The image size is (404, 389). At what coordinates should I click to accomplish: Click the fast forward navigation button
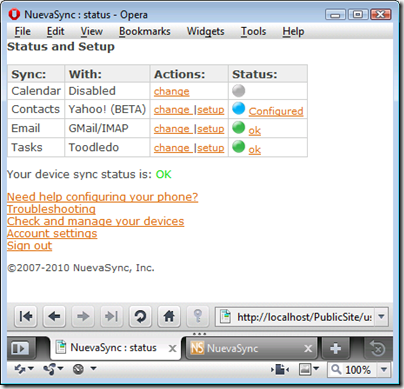click(111, 316)
